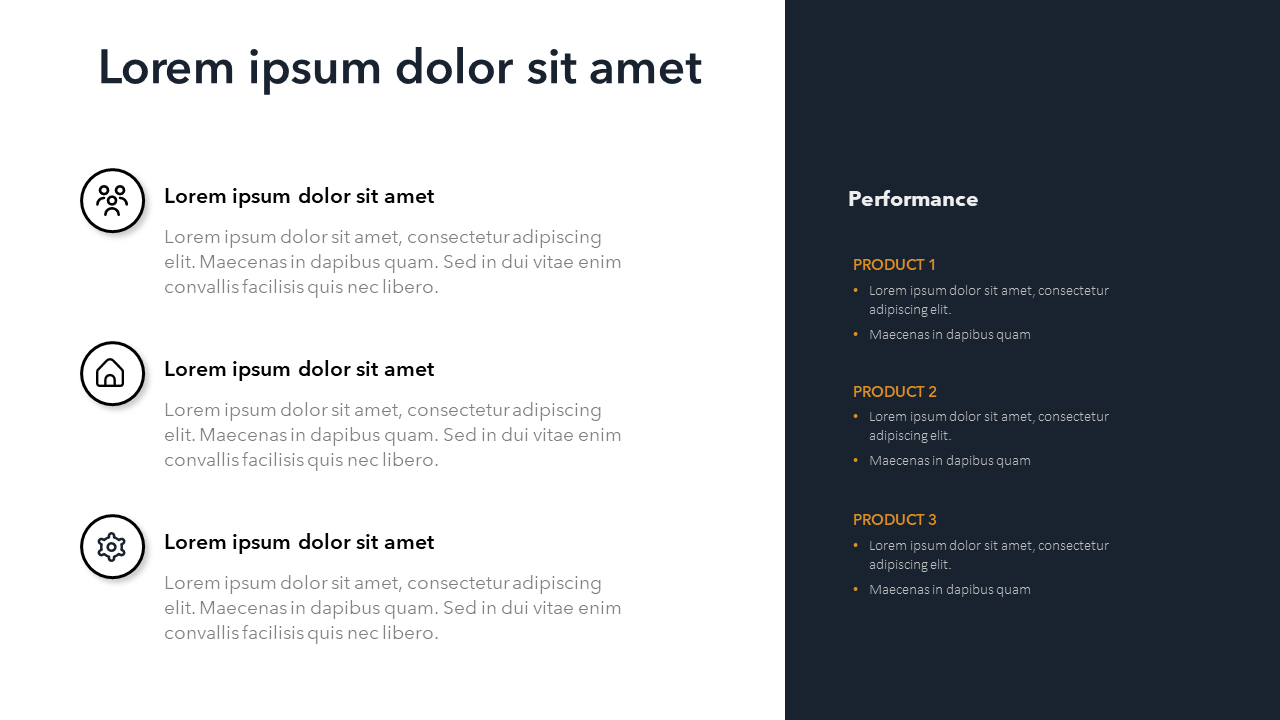Click the heading beside the gear icon
1280x720 pixels.
coord(299,542)
